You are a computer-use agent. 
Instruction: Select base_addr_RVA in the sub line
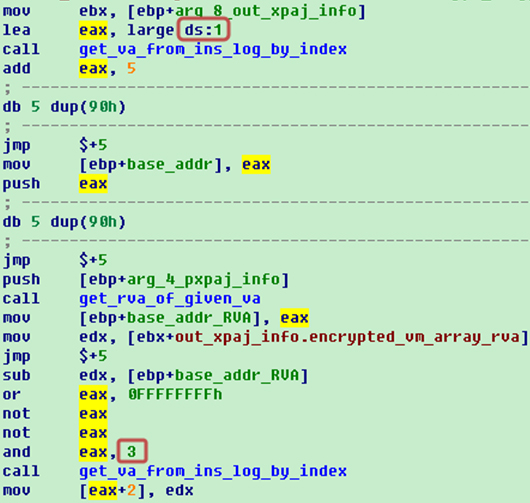(237, 376)
